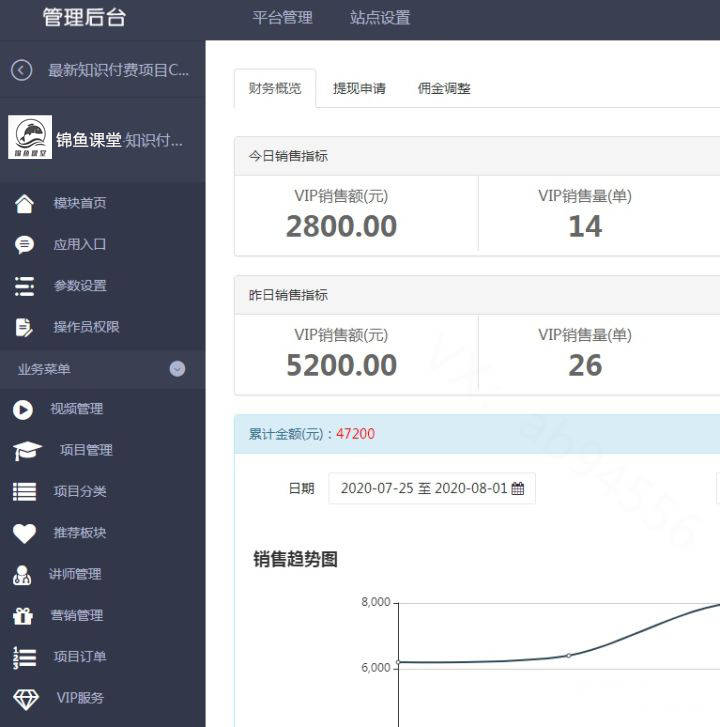720x727 pixels.
Task: Collapse the 业务菜单 section with chevron button
Action: click(177, 369)
